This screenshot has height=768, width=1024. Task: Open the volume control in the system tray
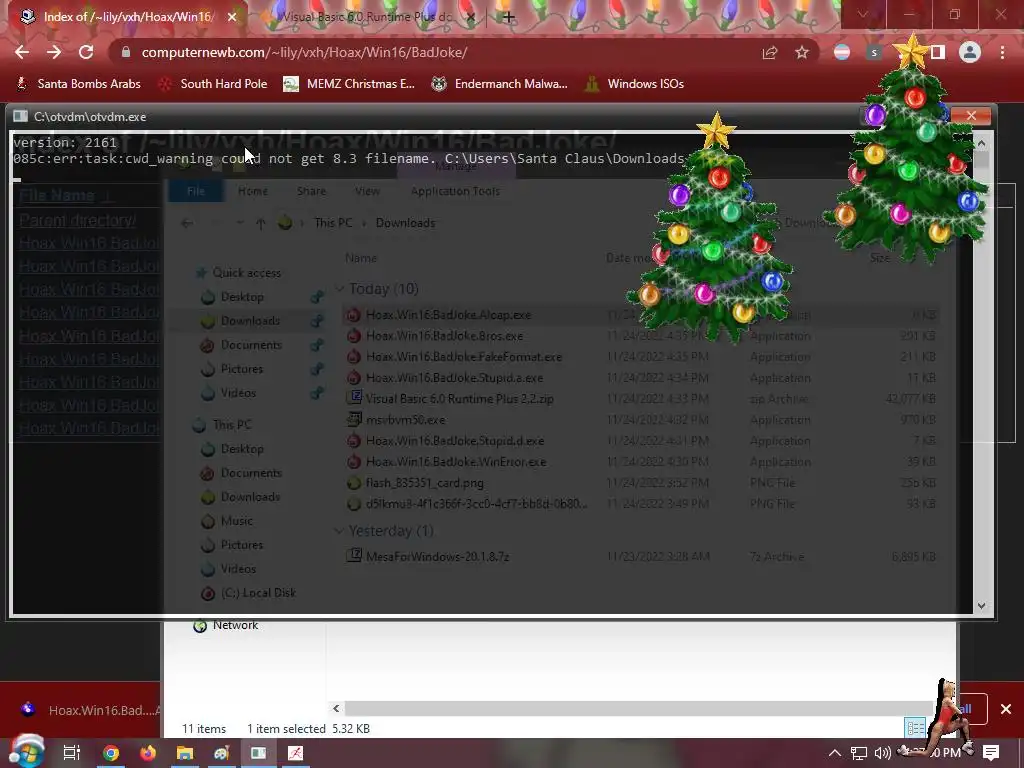pos(882,753)
